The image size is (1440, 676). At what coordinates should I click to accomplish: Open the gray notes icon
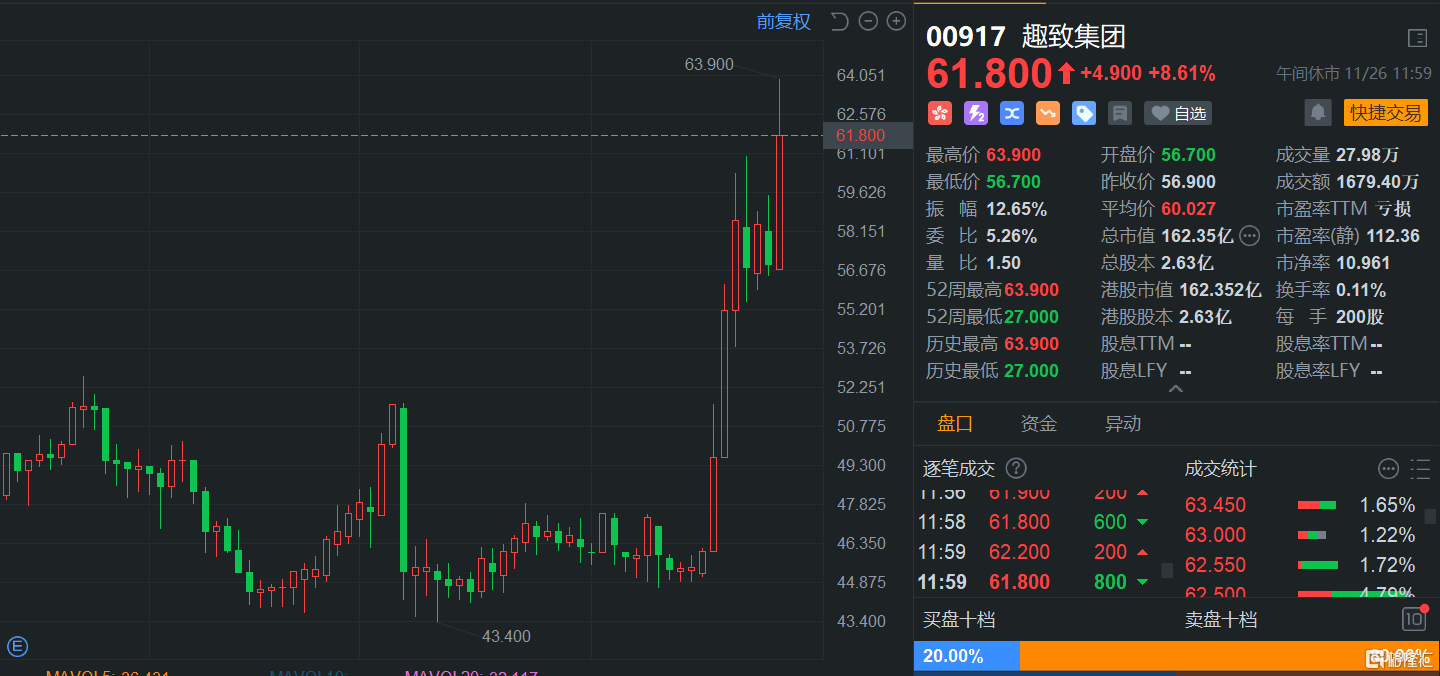point(1120,113)
